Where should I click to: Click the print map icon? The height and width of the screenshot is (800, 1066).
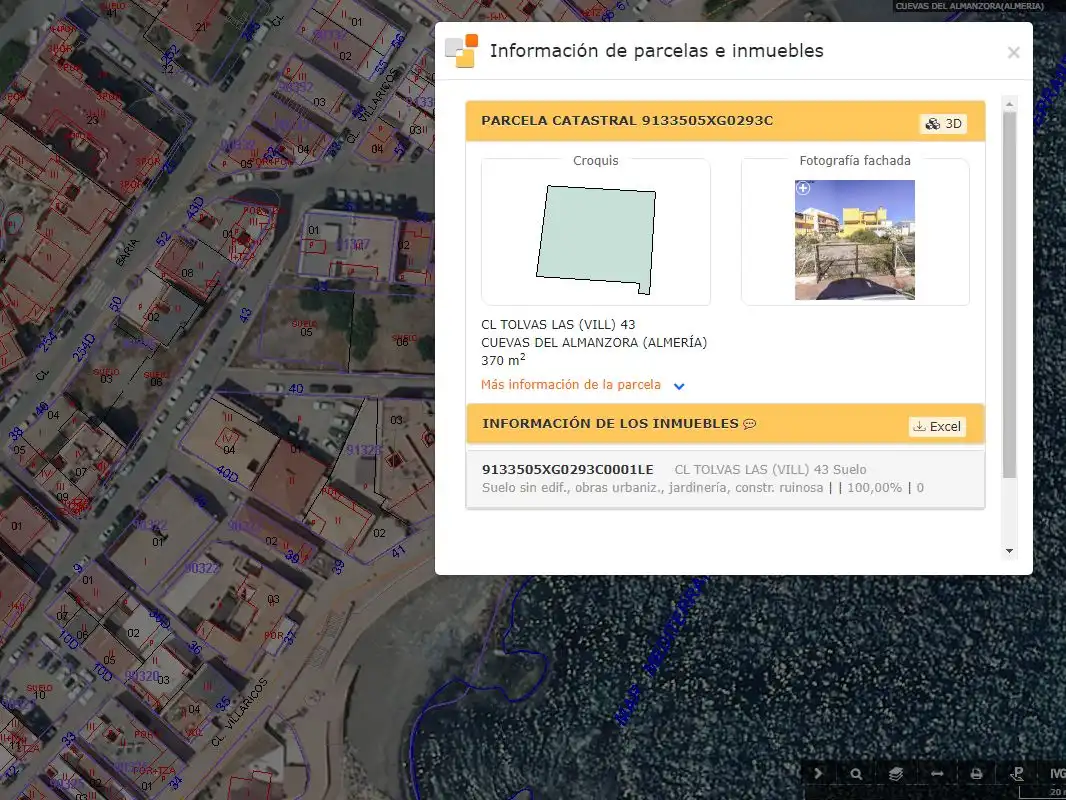pos(976,773)
